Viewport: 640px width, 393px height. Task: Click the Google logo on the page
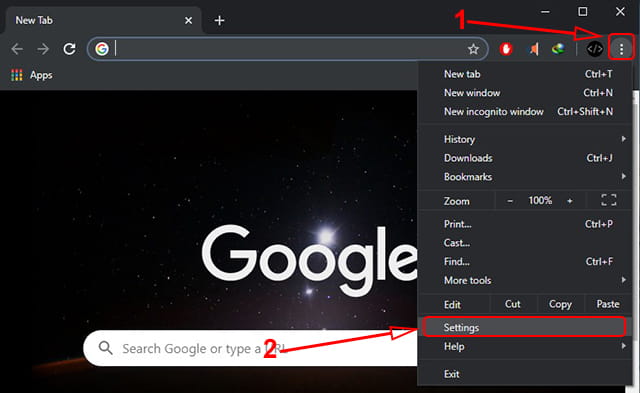point(309,260)
